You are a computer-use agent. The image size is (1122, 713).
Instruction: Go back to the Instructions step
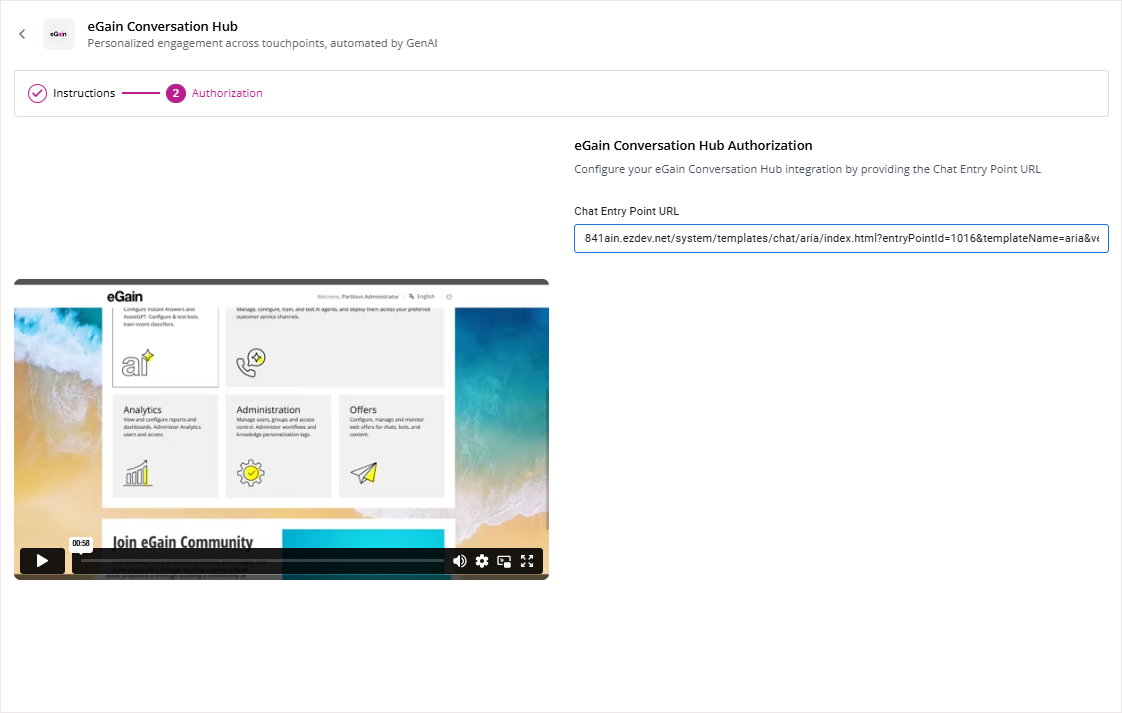click(x=84, y=93)
